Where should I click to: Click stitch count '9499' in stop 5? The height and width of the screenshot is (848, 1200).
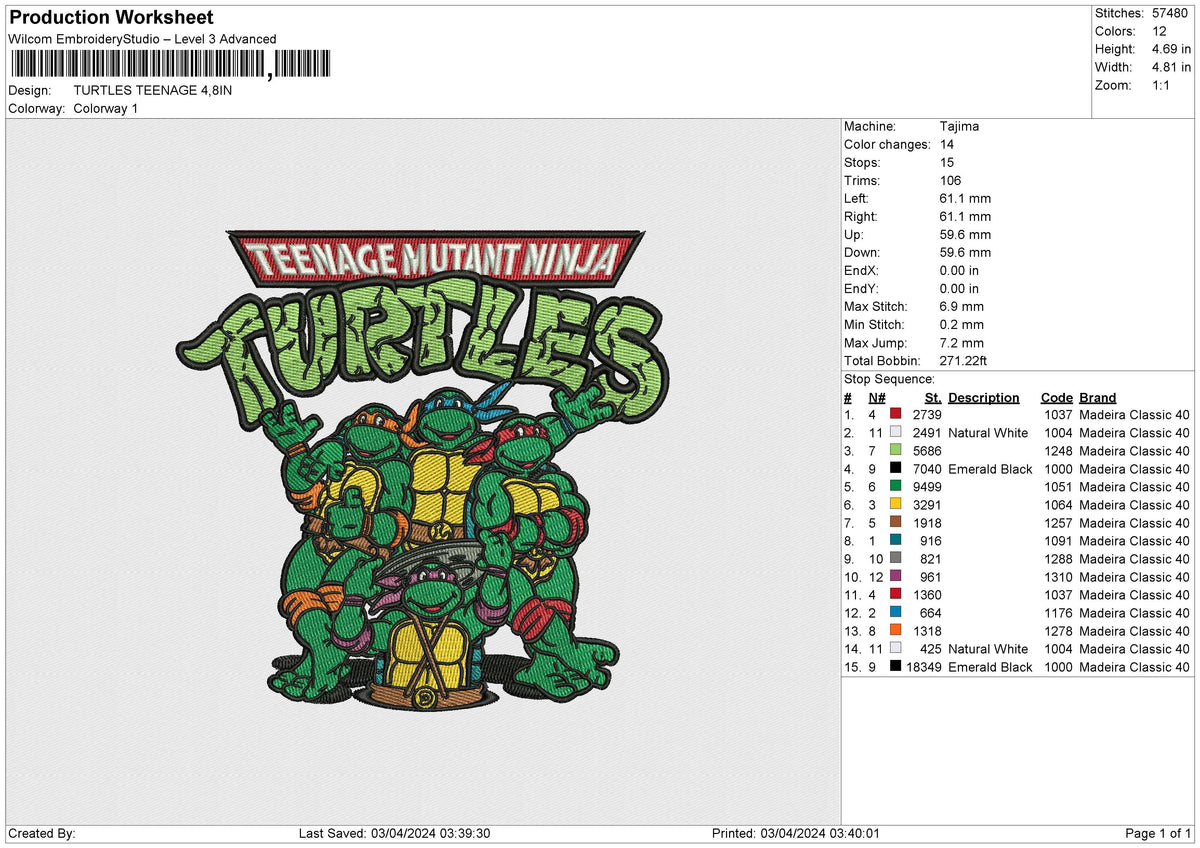[x=926, y=486]
